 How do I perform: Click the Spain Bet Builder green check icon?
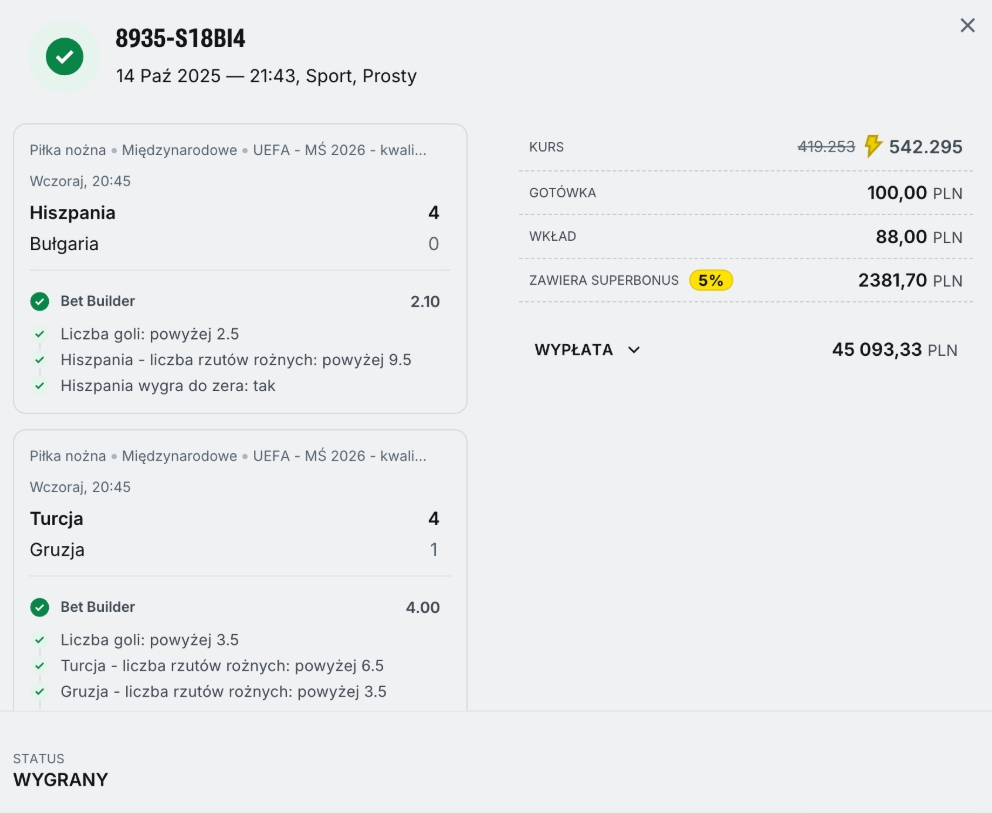(x=40, y=301)
